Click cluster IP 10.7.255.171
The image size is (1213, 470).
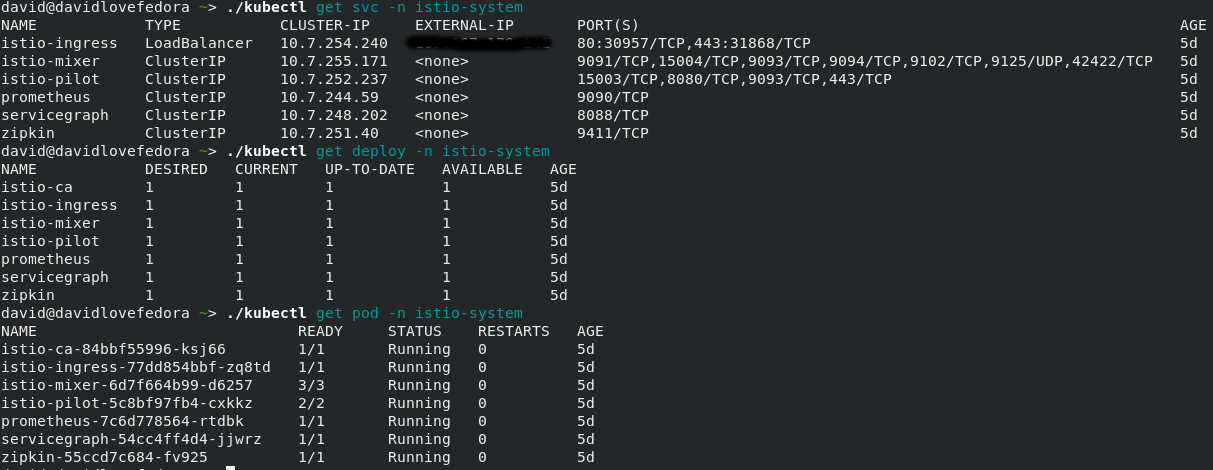pyautogui.click(x=334, y=61)
